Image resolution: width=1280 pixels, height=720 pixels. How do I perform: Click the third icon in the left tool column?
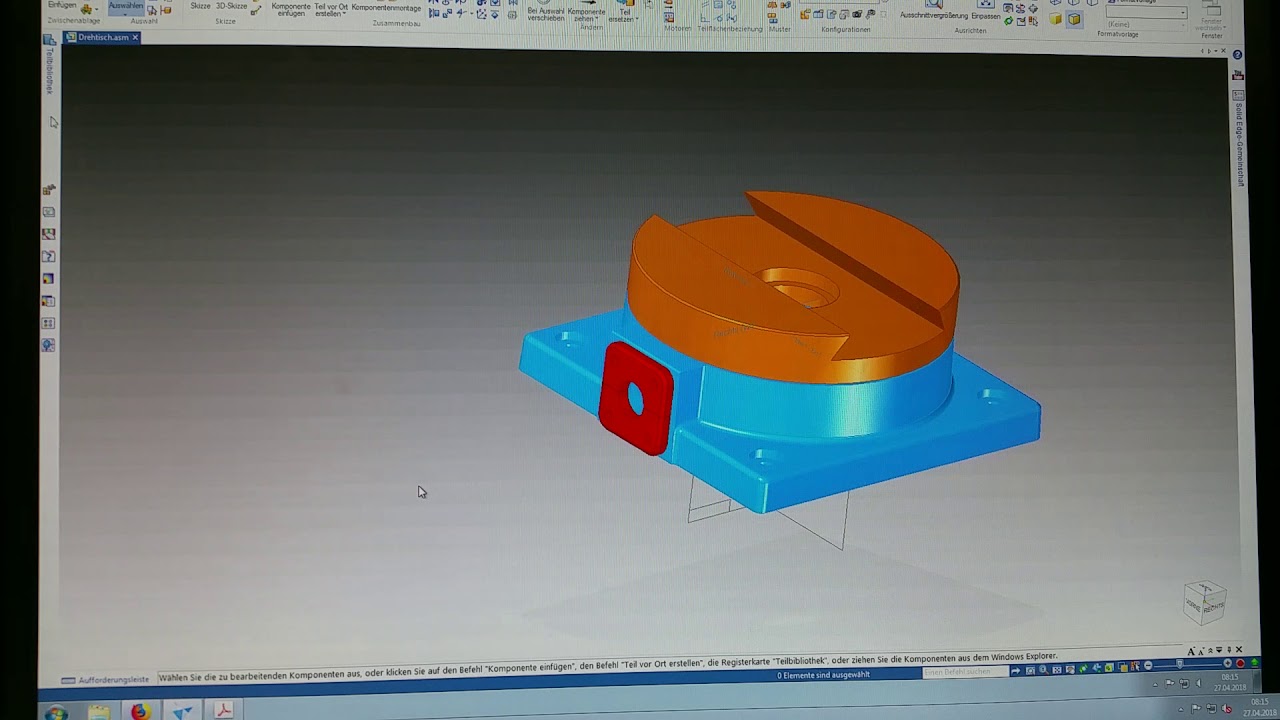48,234
